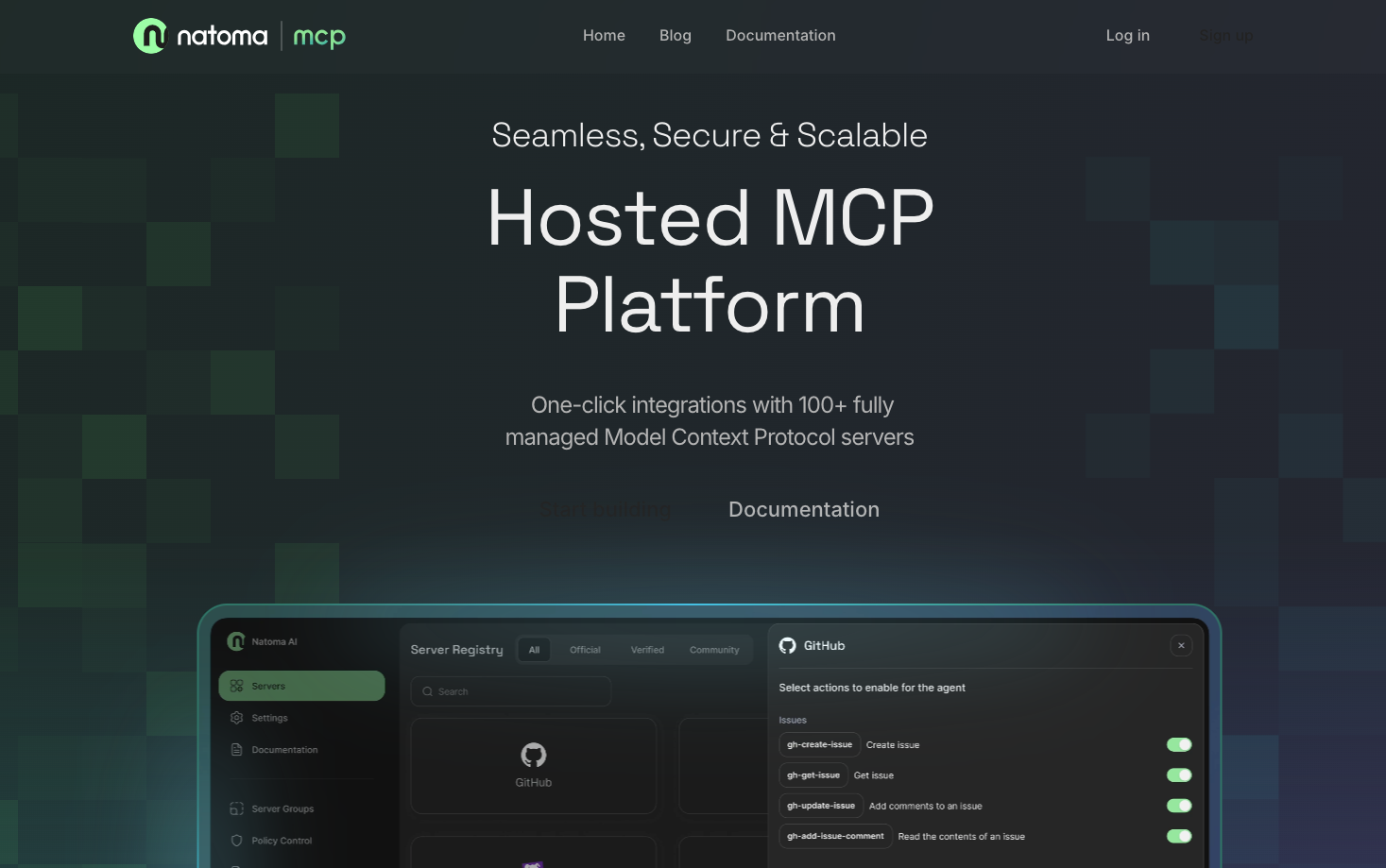The width and height of the screenshot is (1386, 868).
Task: Toggle the gh-create-issue switch
Action: [x=1179, y=744]
